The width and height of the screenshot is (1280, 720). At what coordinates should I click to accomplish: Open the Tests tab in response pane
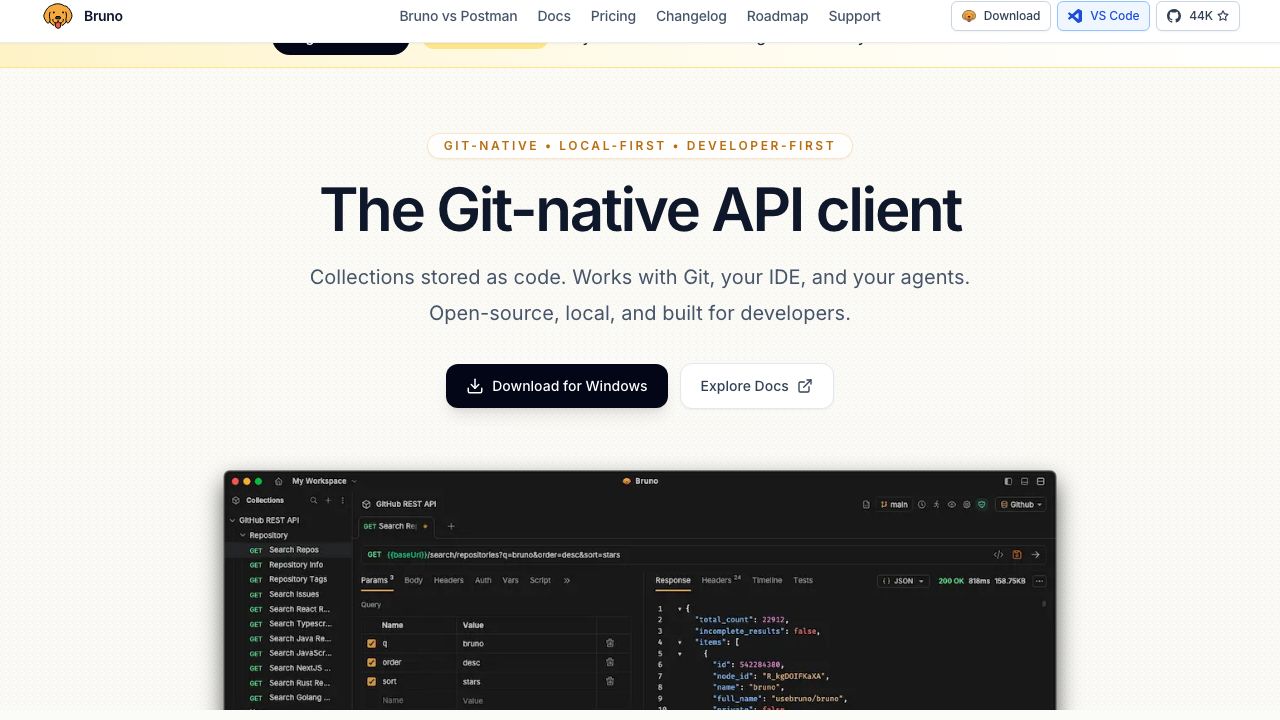tap(803, 580)
